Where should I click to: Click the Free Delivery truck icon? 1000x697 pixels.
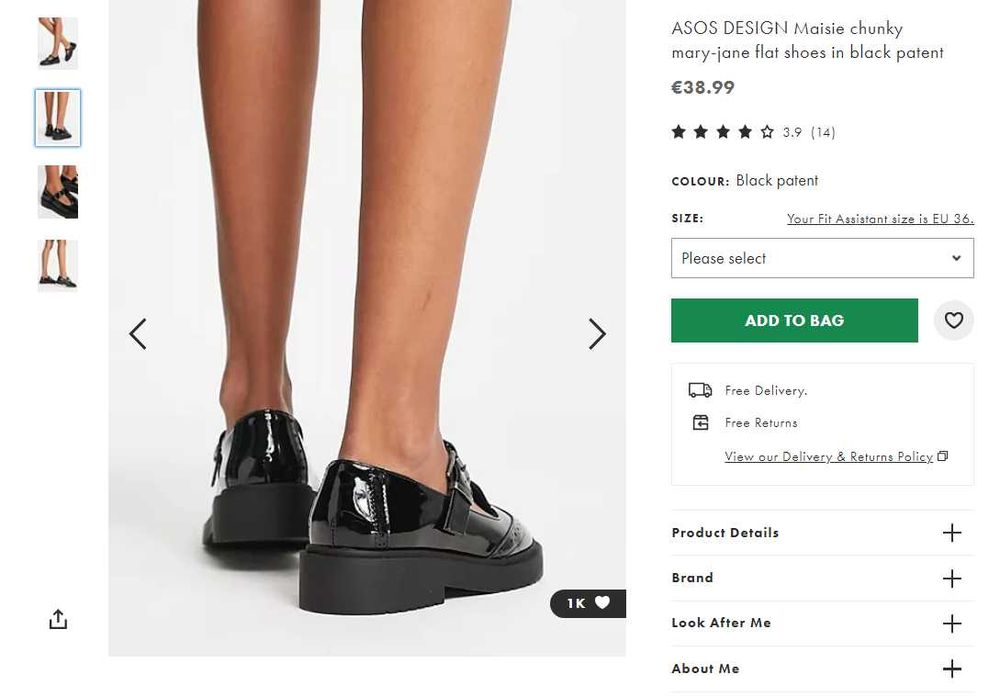point(700,390)
